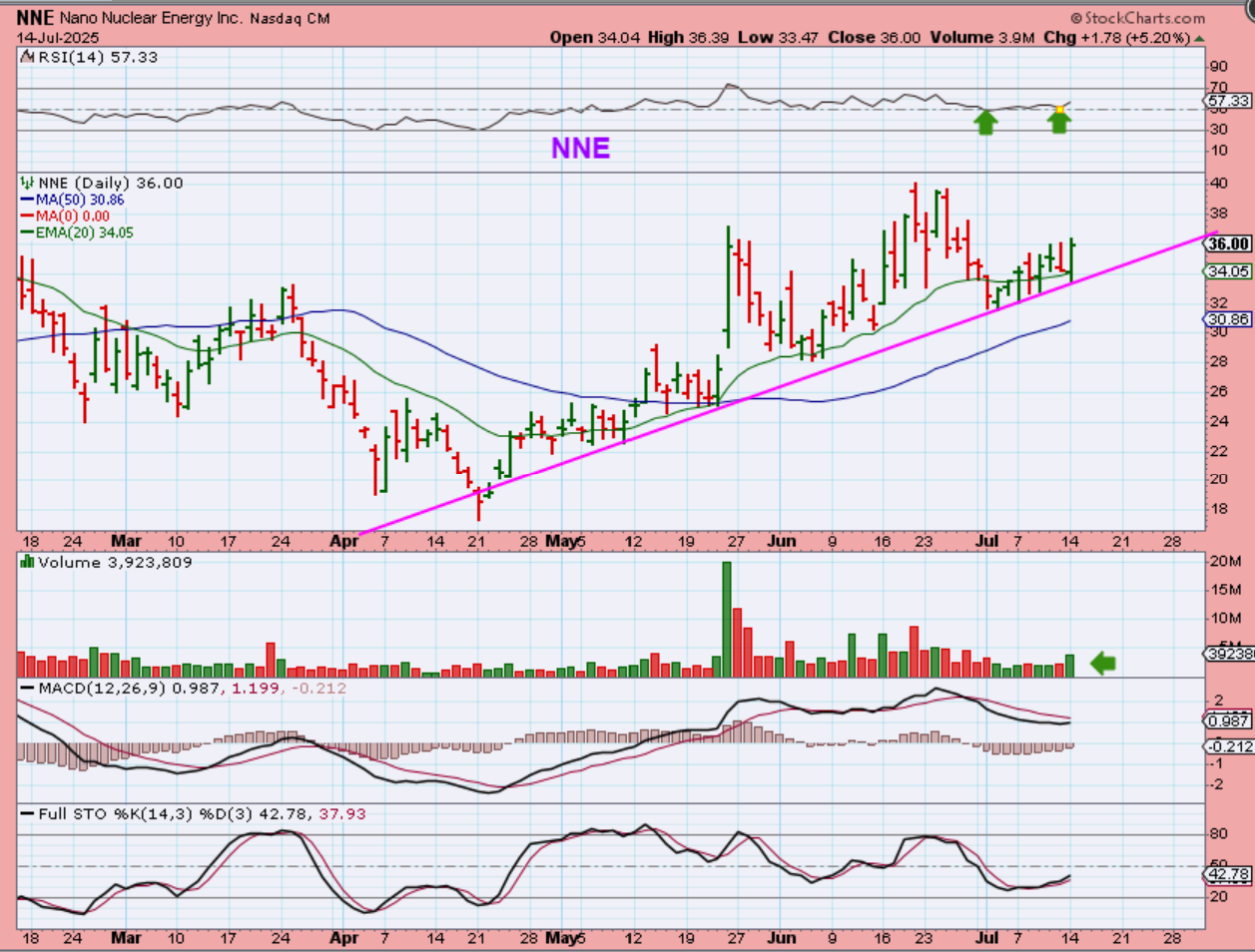This screenshot has width=1255, height=952.
Task: Click the 'Volume 3,923,809' panel label
Action: tap(115, 562)
